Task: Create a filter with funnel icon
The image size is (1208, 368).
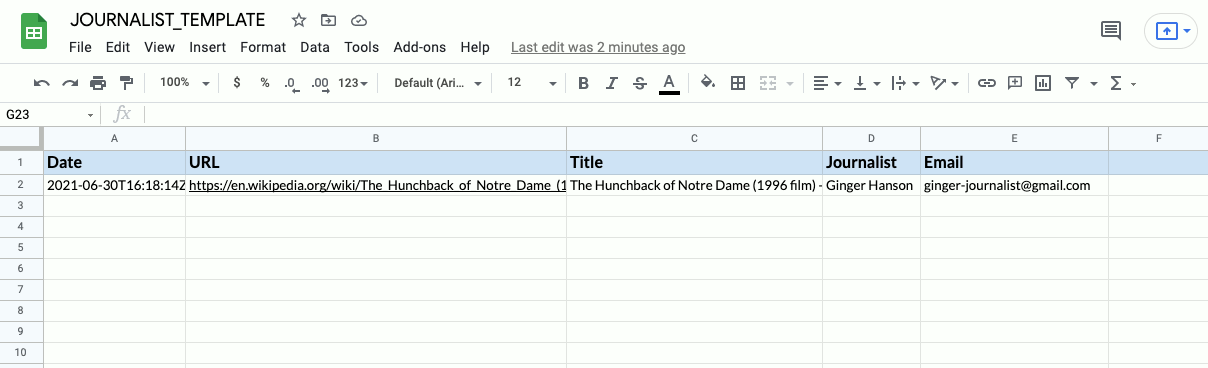Action: 1072,83
